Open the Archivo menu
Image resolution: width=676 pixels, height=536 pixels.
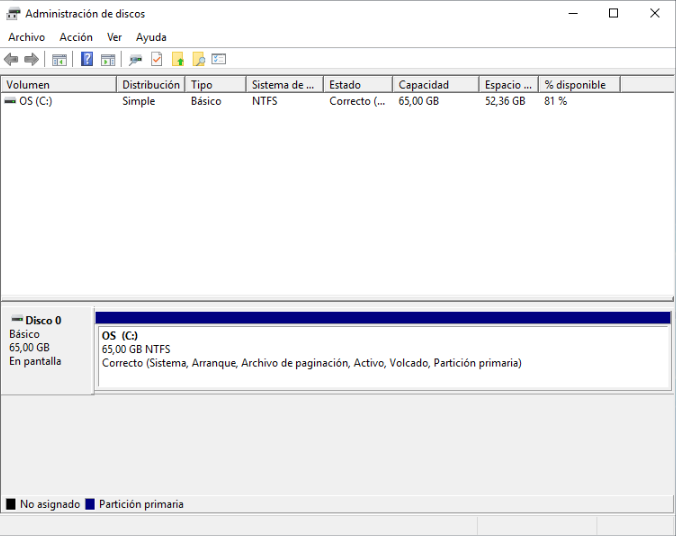26,37
